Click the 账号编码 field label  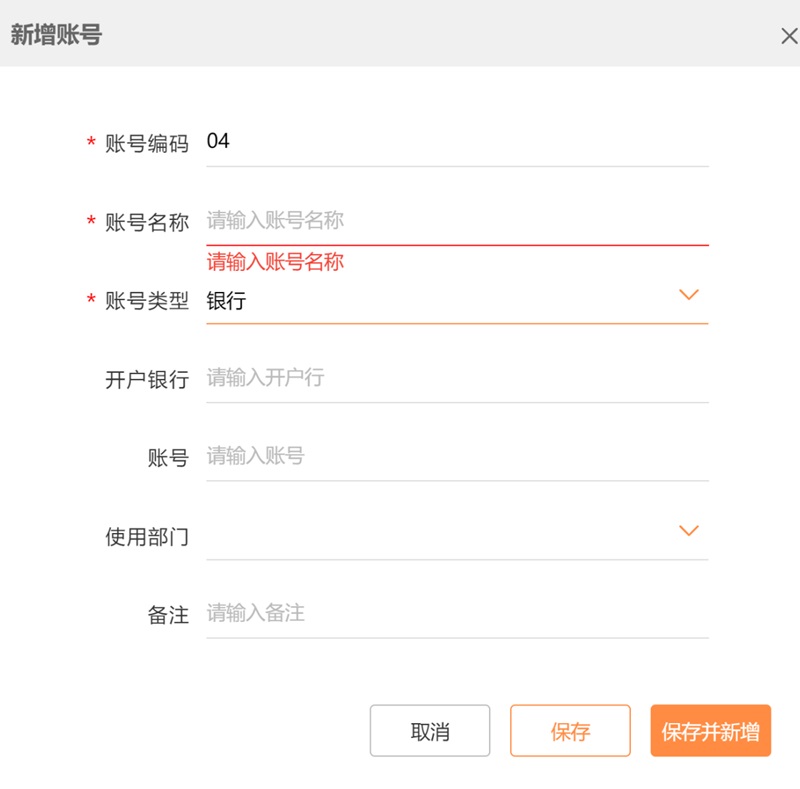147,144
